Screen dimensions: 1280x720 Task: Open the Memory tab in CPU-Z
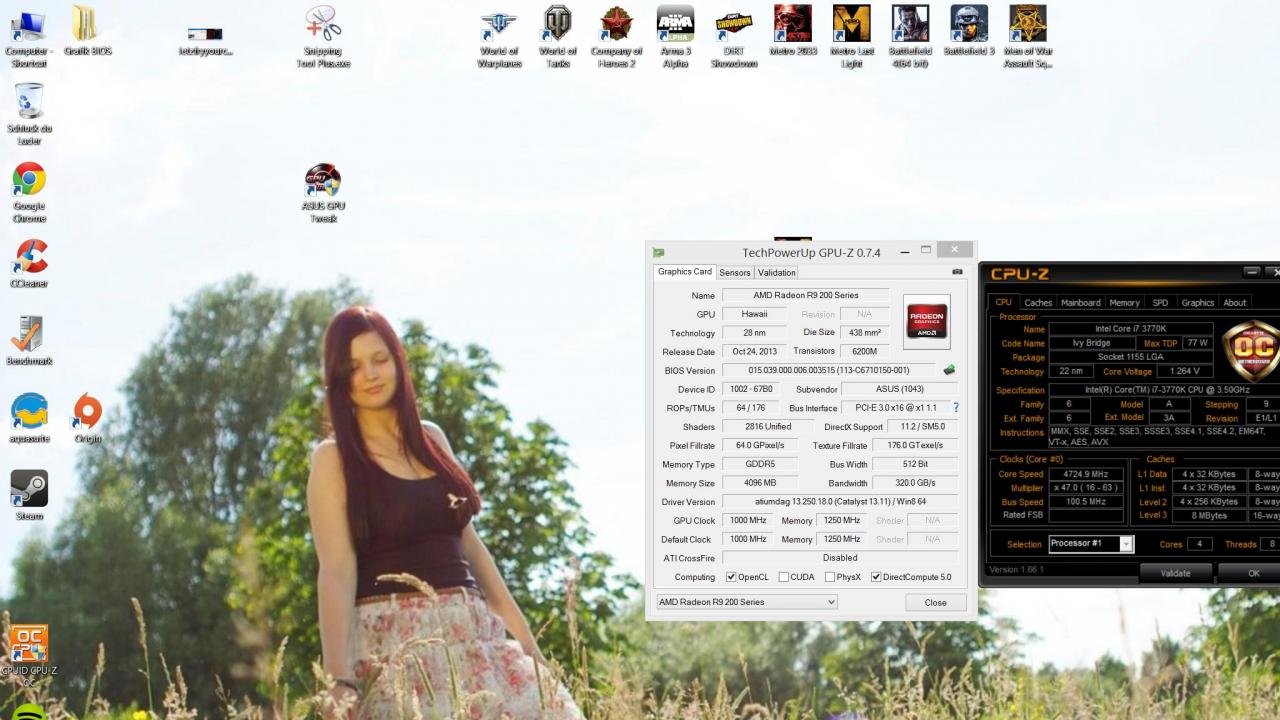(1124, 302)
